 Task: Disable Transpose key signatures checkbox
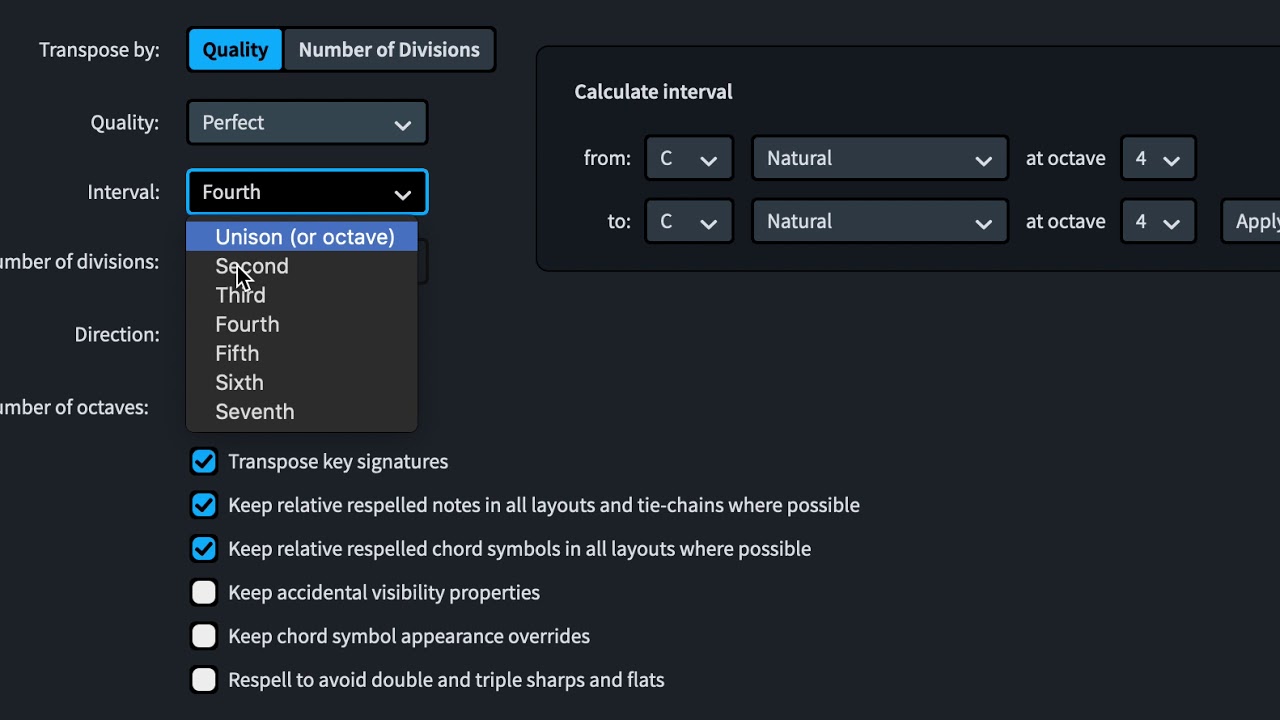click(x=204, y=461)
